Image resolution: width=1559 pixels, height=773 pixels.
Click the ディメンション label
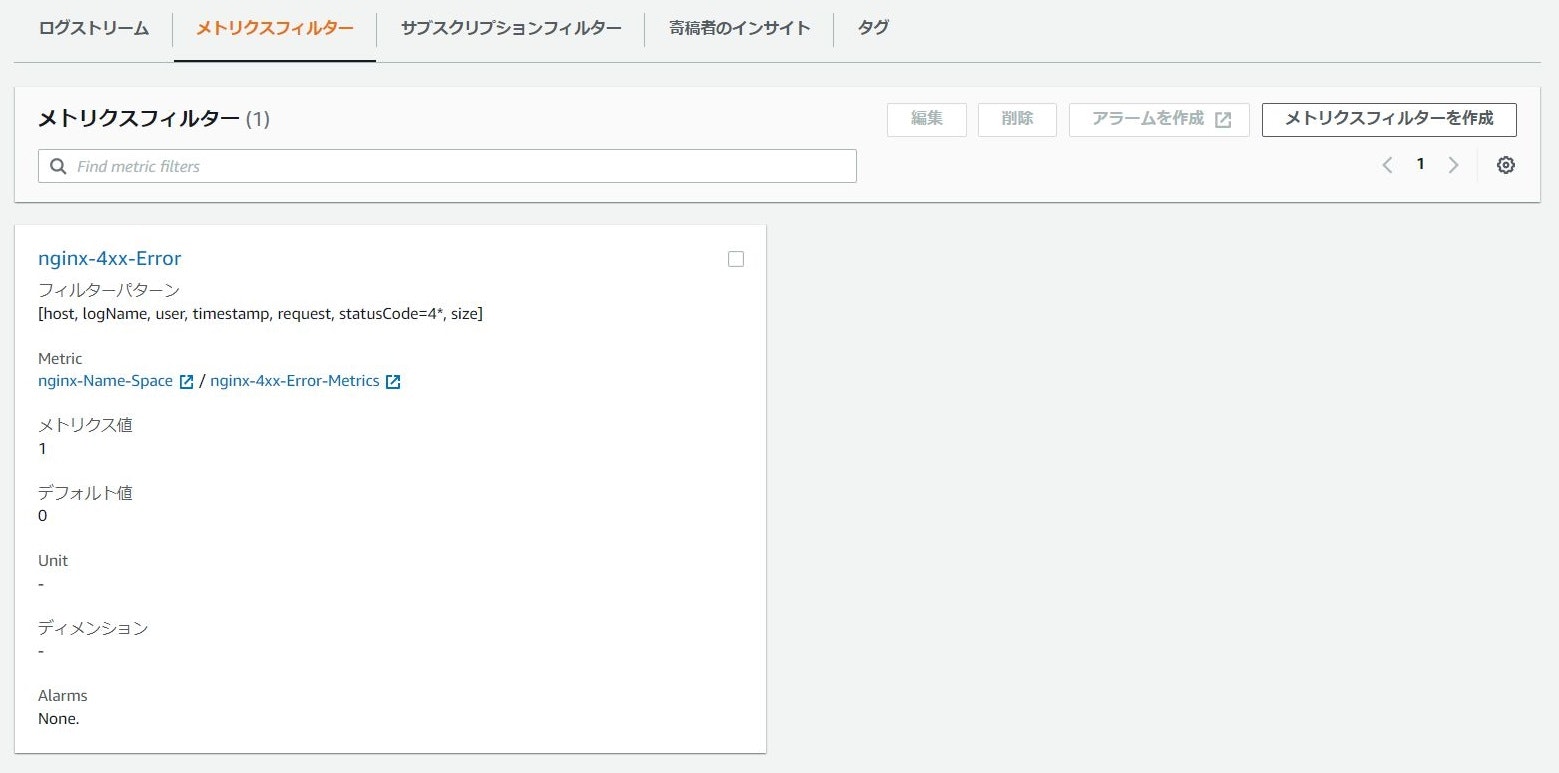[93, 628]
